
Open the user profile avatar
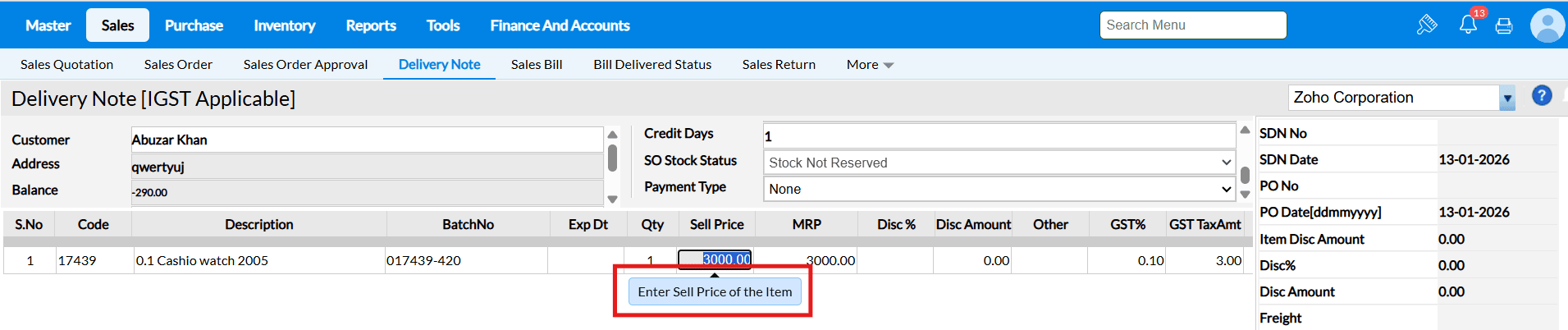[1547, 25]
